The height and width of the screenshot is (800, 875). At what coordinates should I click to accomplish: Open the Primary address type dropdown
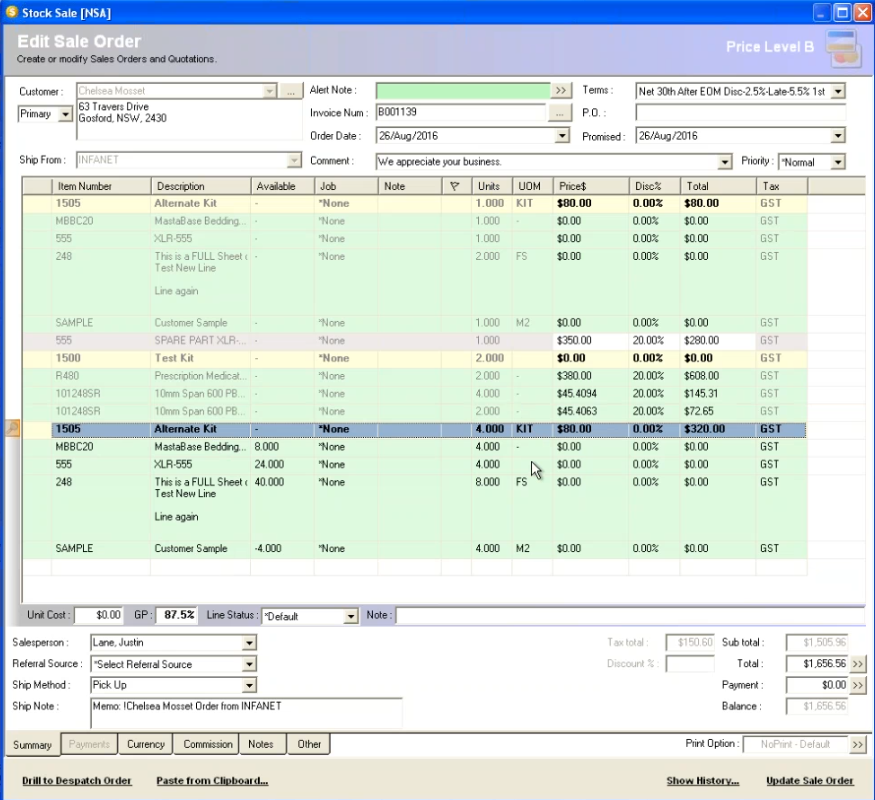(x=65, y=114)
